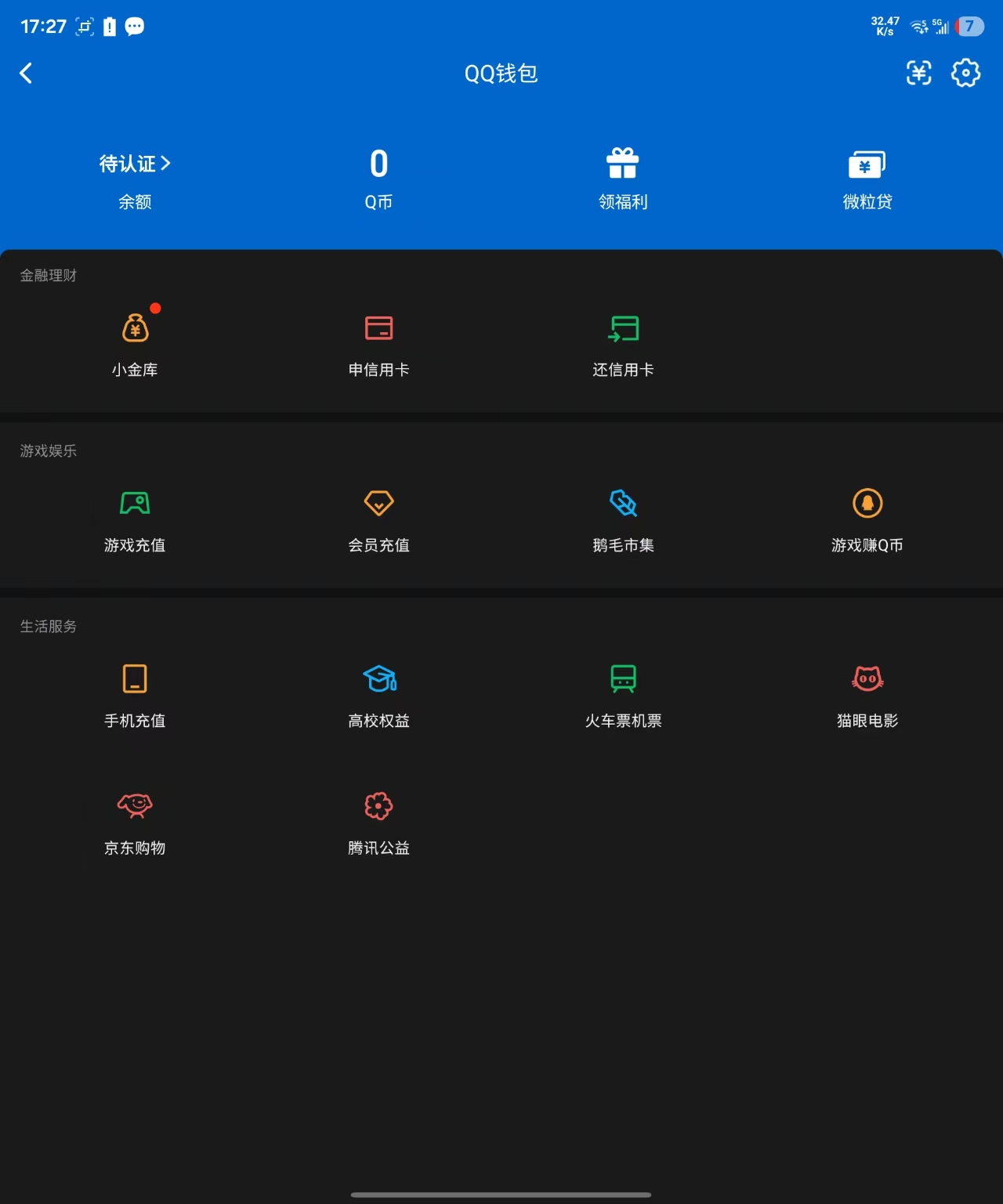
Task: Open the wallet settings gear
Action: (966, 73)
